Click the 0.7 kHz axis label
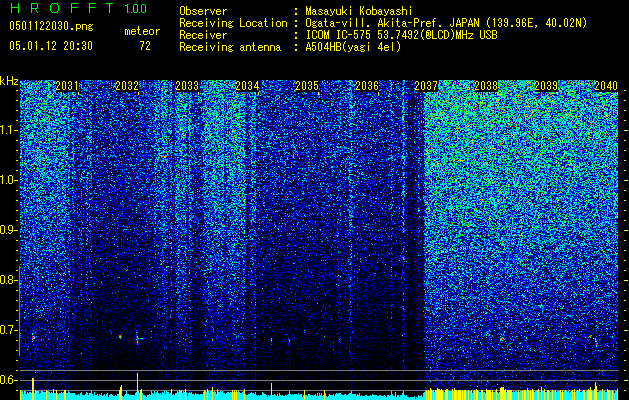The image size is (629, 400). 9,330
